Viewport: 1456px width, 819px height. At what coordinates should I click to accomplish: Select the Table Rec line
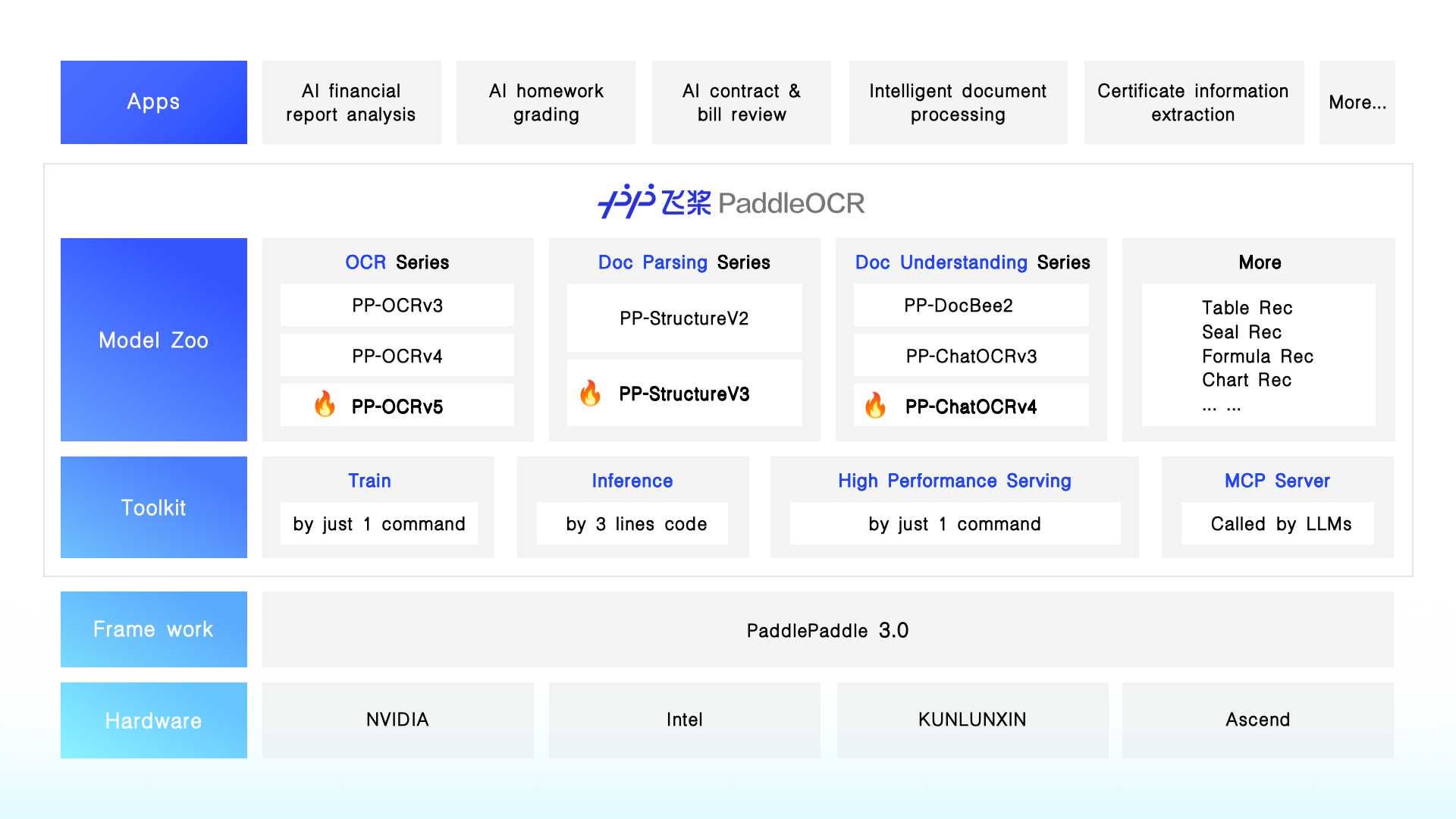(x=1247, y=308)
